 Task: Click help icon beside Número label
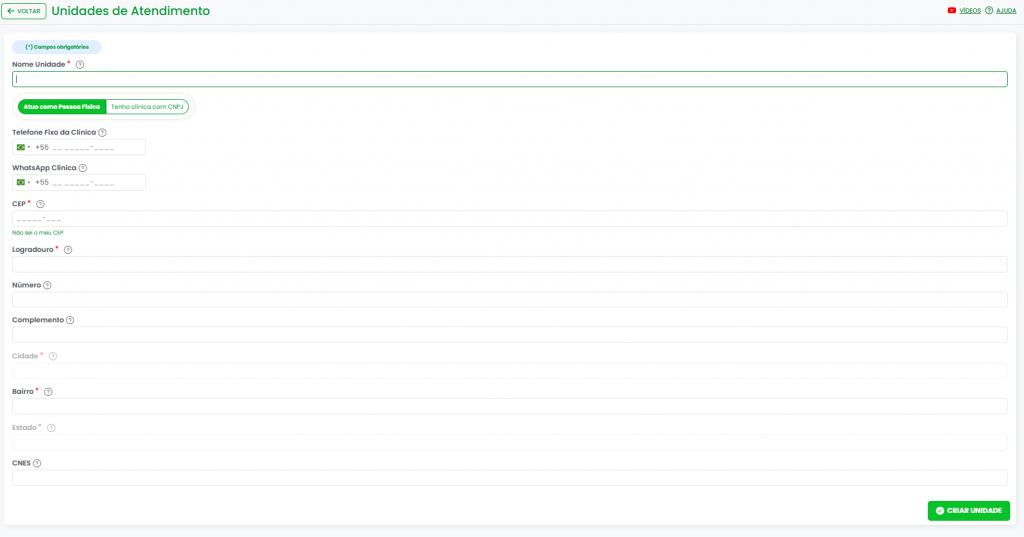(x=47, y=285)
